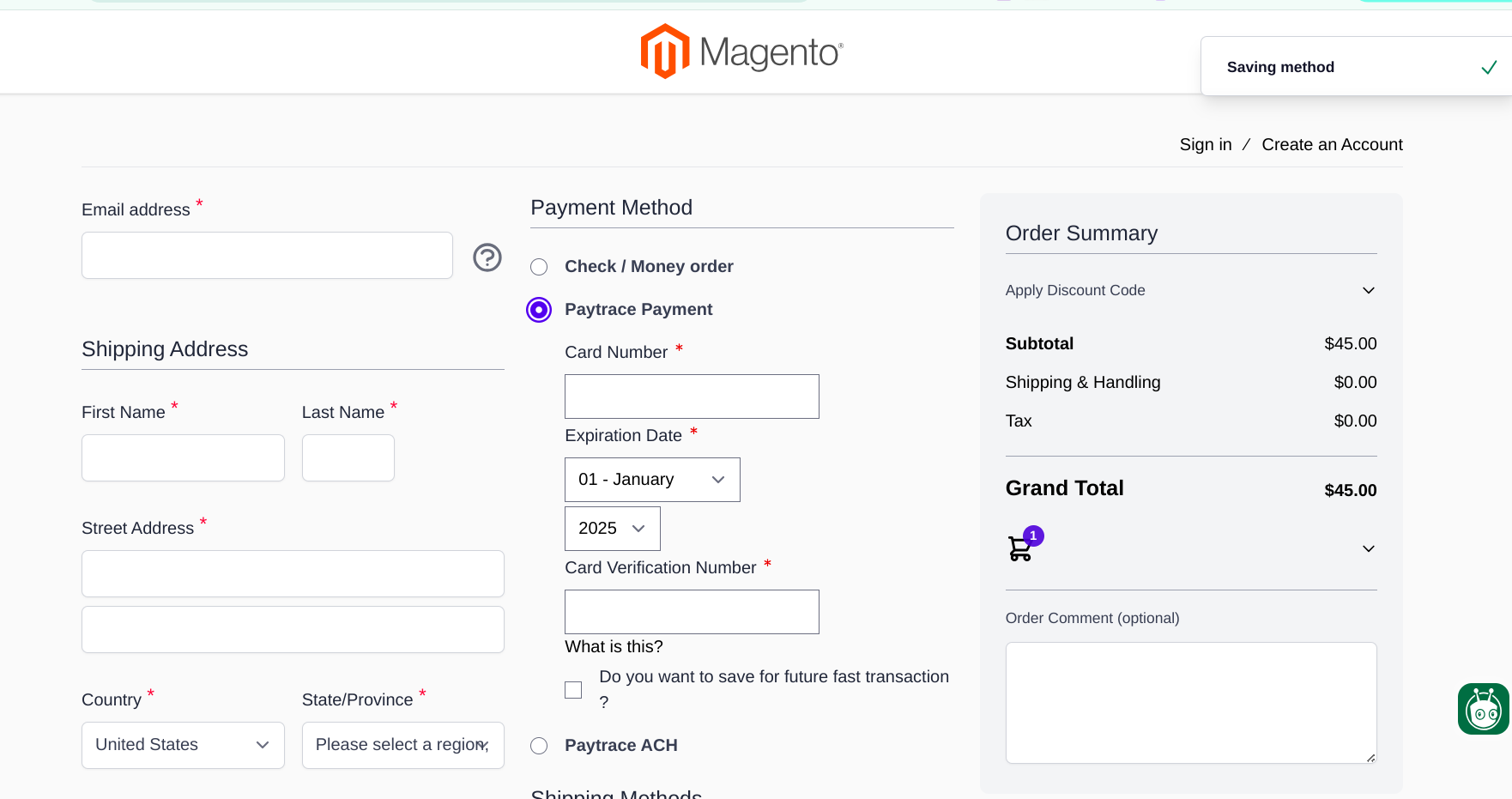Open the expiration month dropdown
The image size is (1512, 799).
652,480
